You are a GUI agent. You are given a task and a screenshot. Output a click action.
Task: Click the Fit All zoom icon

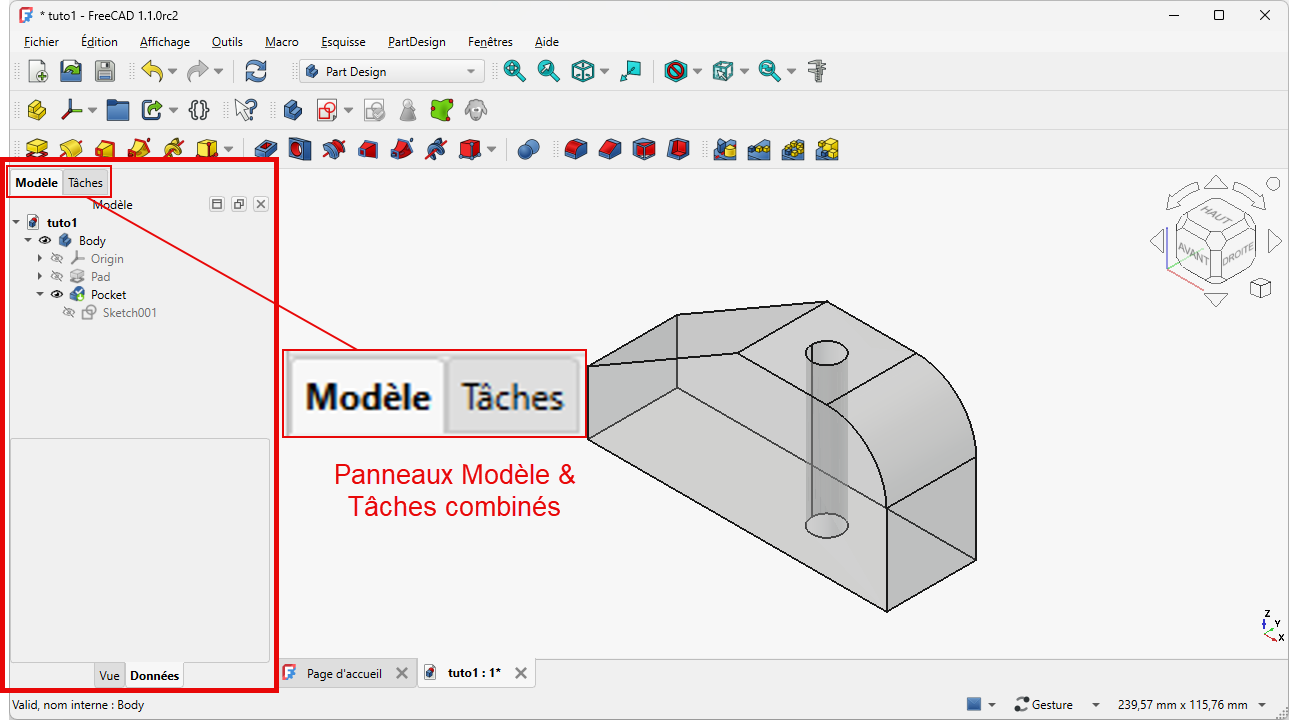click(515, 71)
